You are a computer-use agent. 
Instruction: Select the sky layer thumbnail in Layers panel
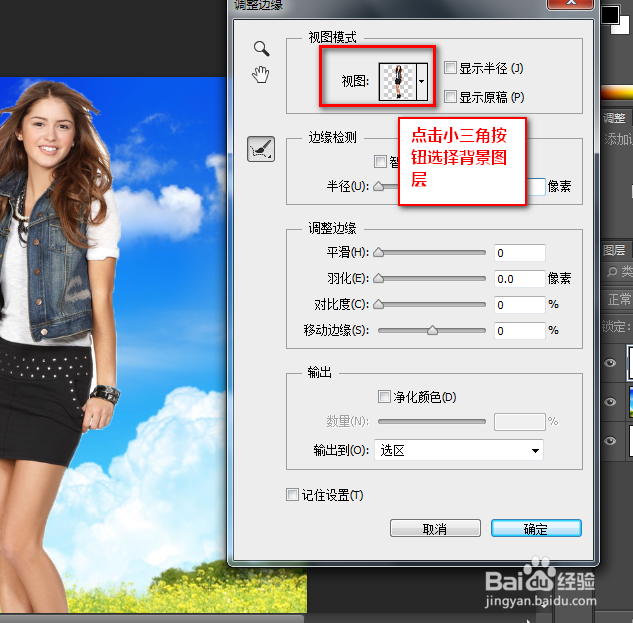tap(631, 402)
